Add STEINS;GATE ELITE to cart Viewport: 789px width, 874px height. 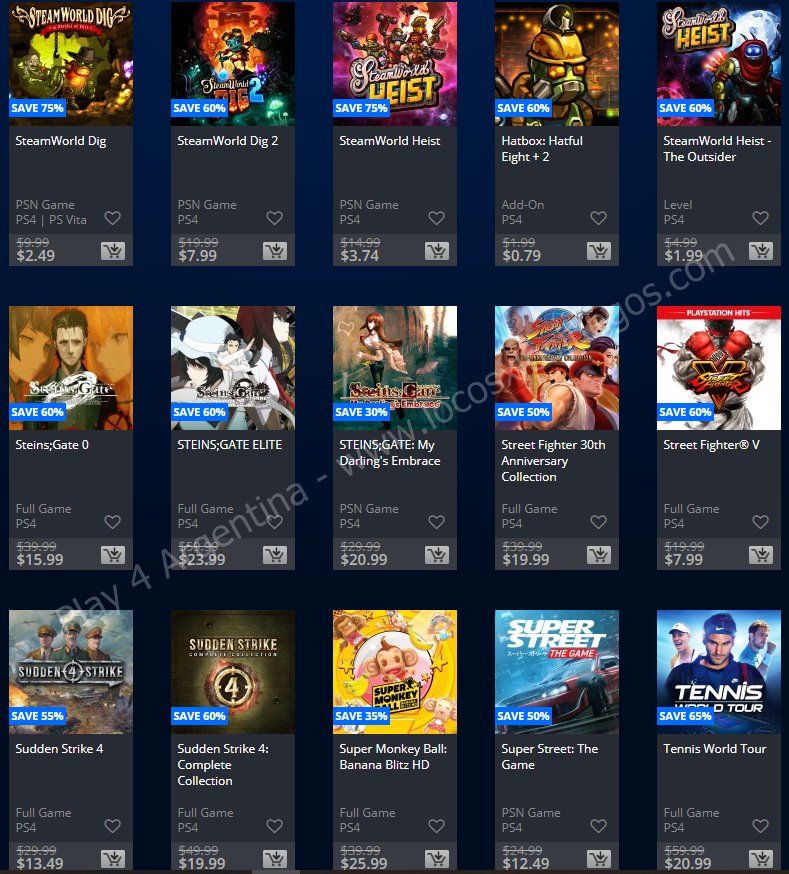(x=275, y=555)
